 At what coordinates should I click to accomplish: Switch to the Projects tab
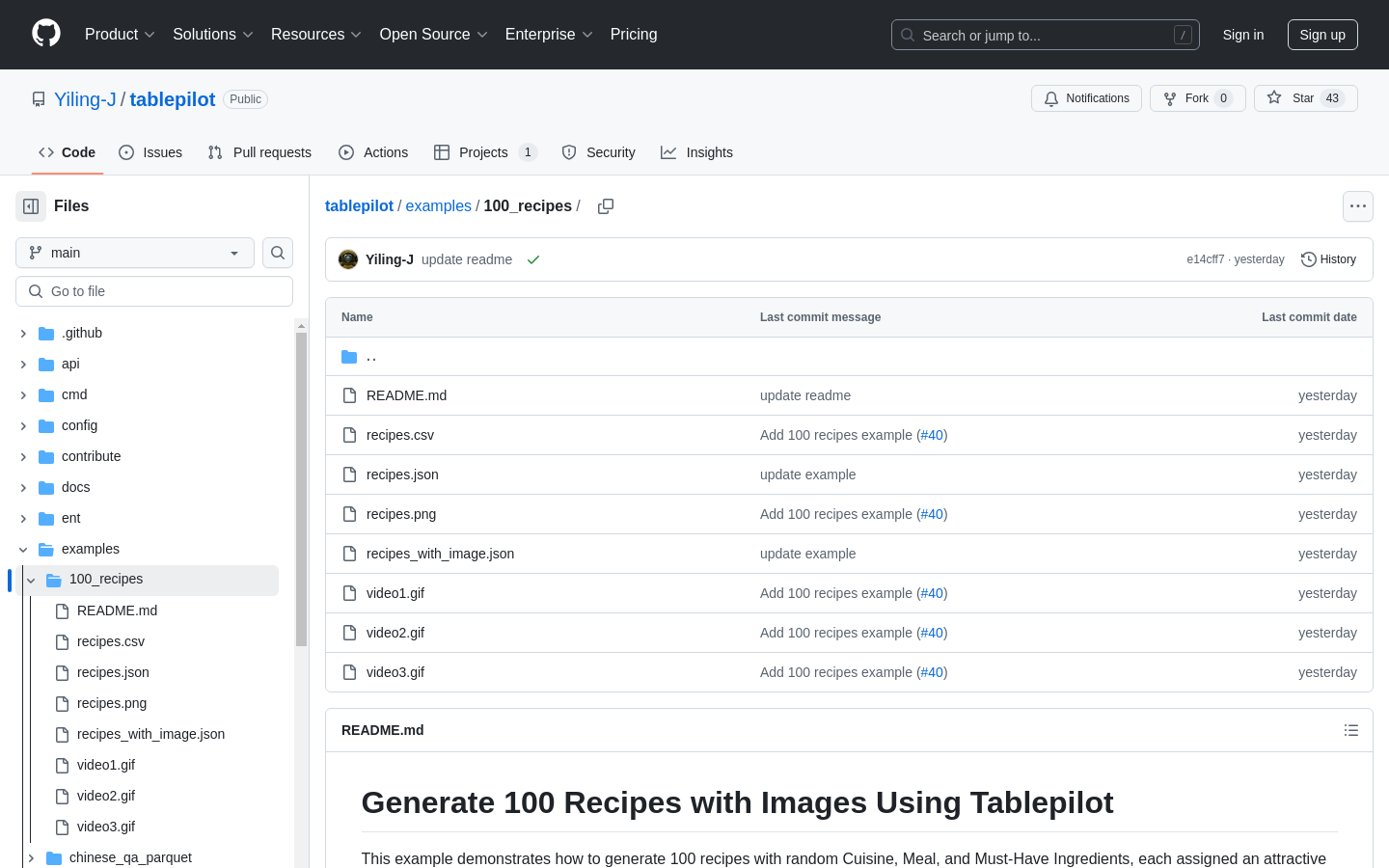tap(485, 152)
